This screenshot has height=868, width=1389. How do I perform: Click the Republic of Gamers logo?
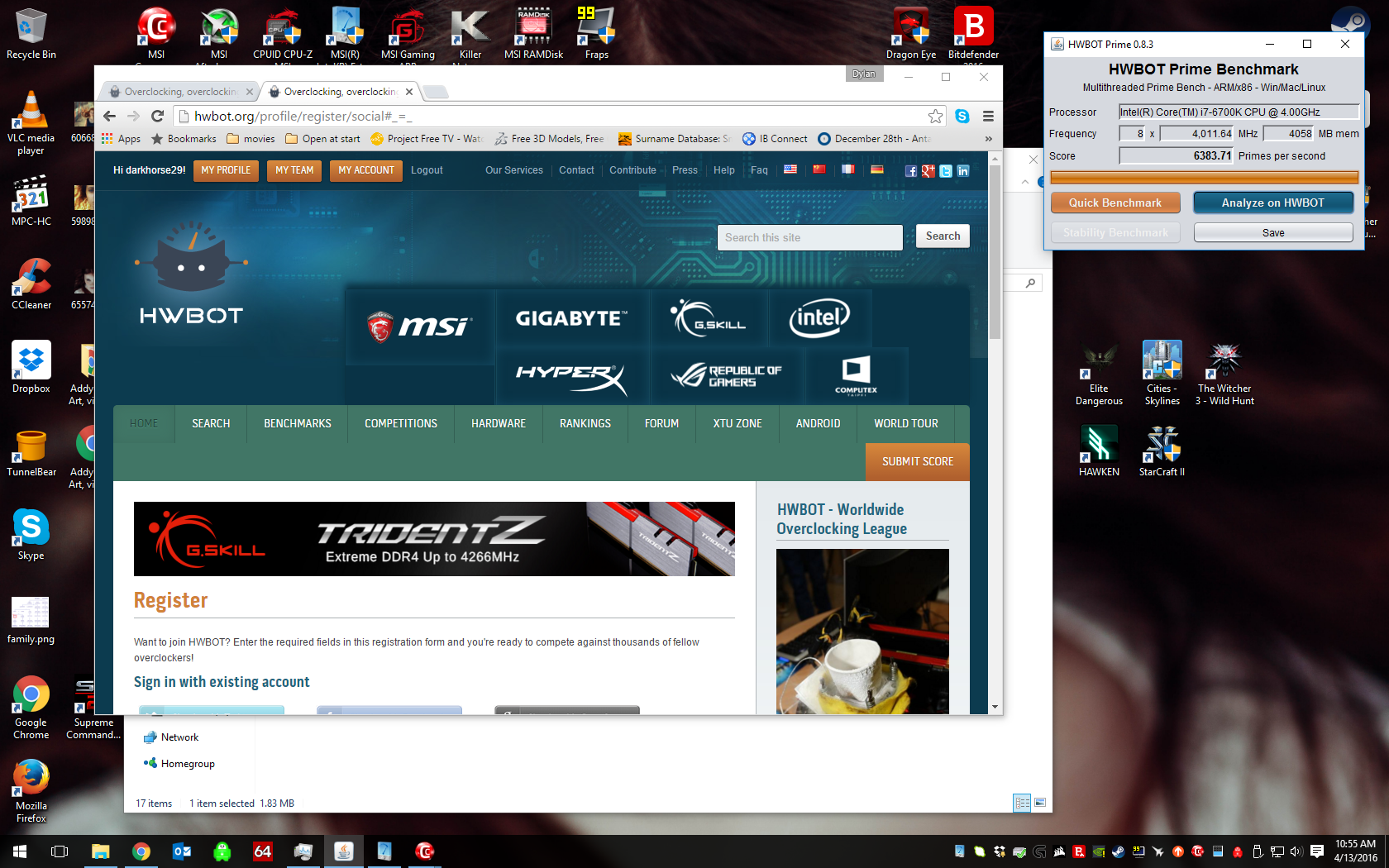point(726,376)
